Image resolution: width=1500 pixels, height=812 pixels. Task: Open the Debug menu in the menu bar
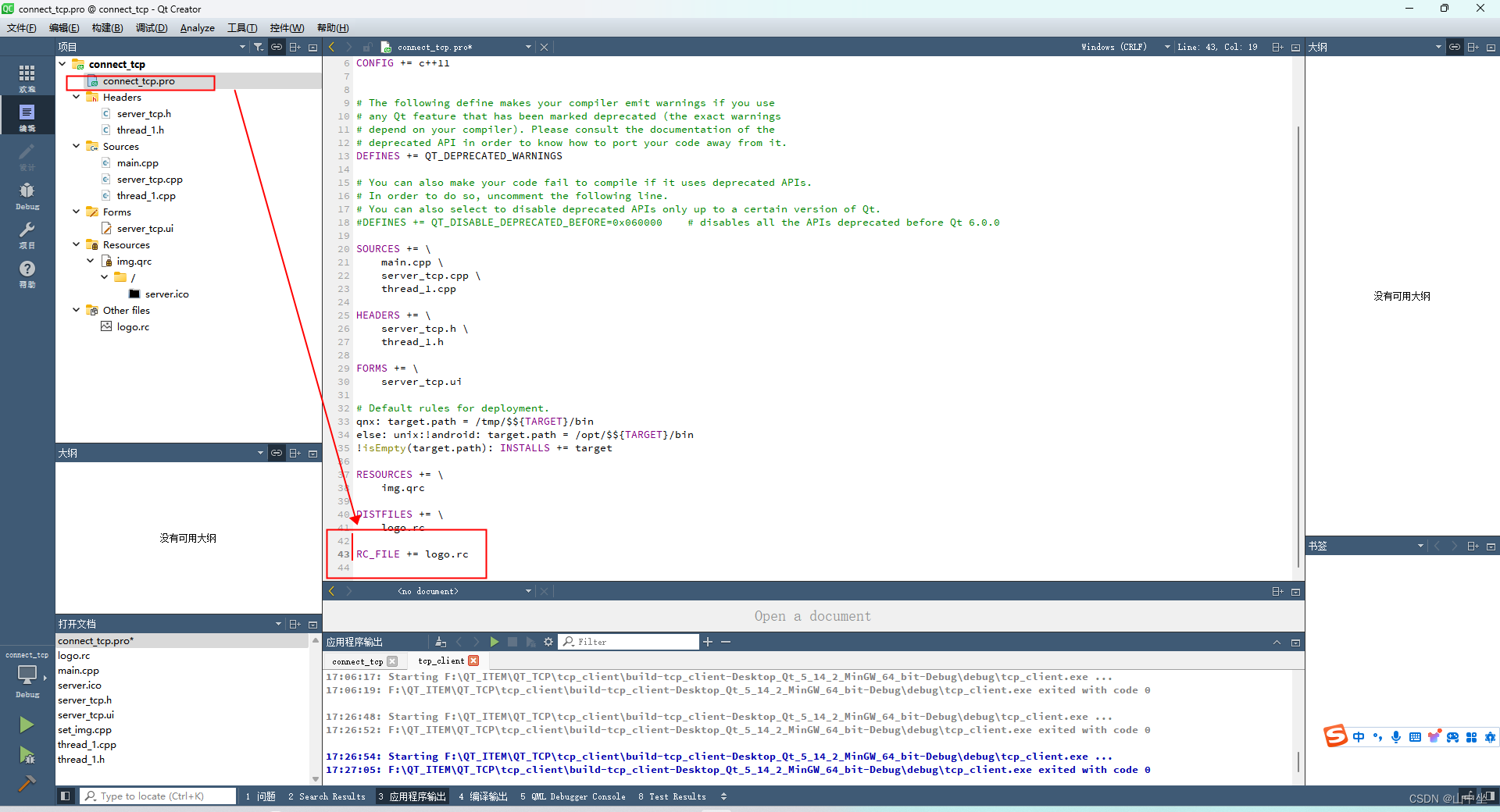(152, 28)
